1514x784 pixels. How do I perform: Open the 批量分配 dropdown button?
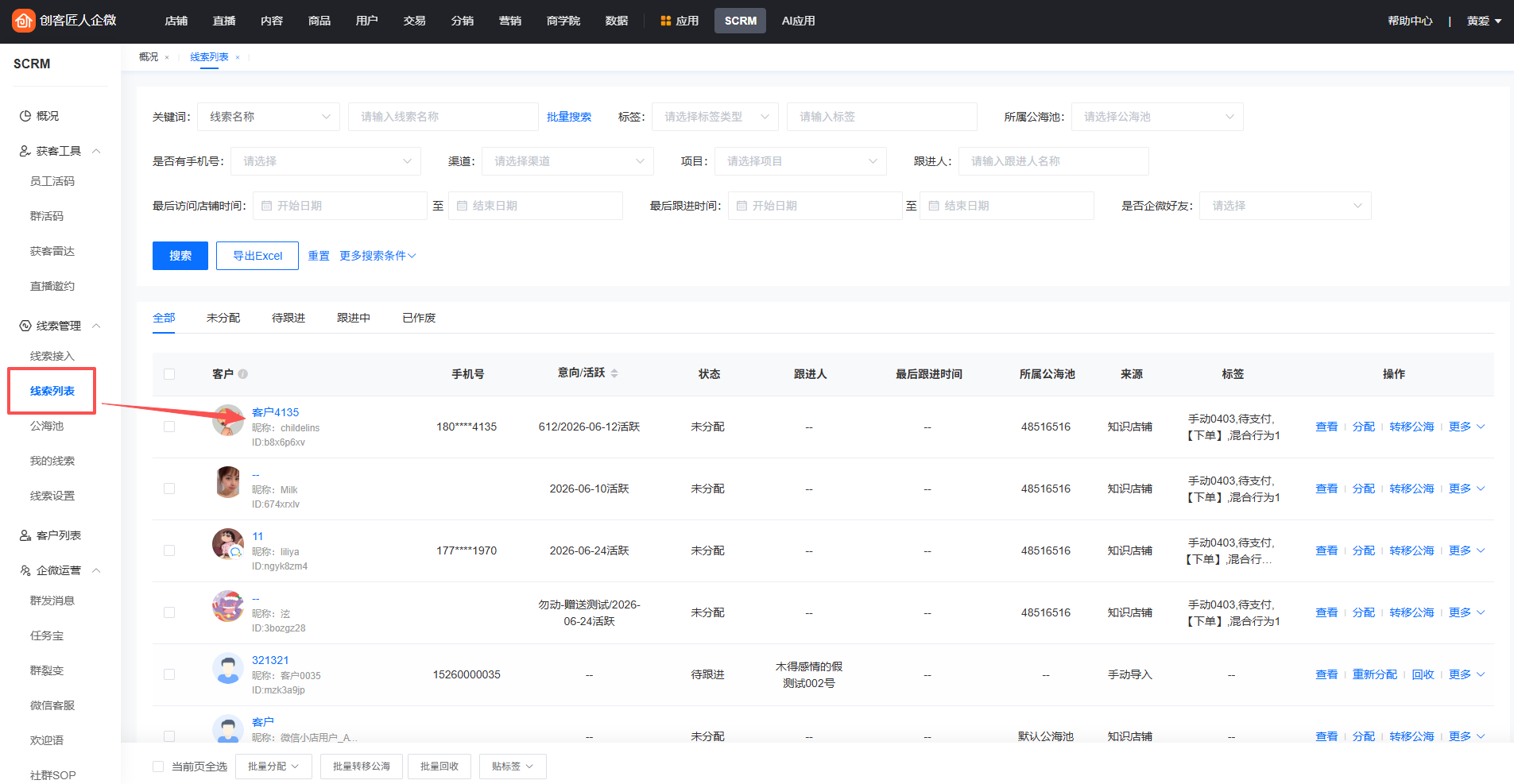[273, 767]
